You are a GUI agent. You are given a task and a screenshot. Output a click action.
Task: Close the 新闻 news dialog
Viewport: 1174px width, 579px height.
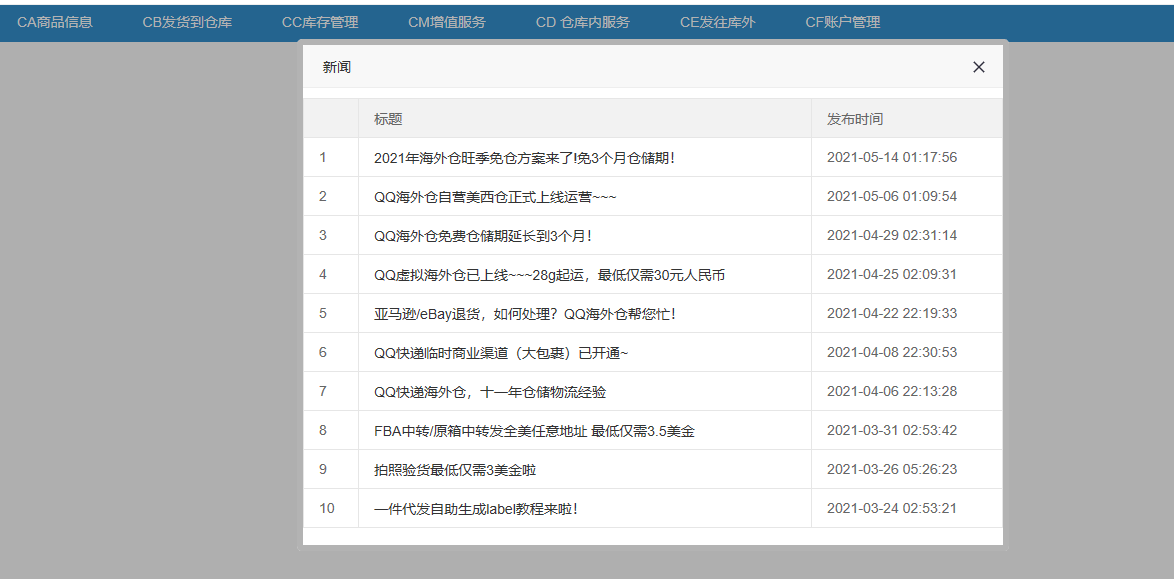point(978,67)
